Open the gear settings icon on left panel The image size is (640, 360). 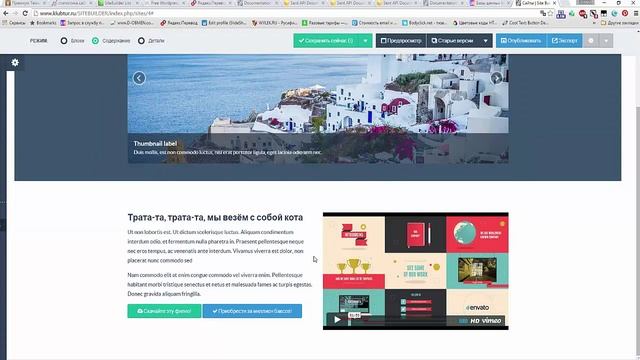(x=15, y=62)
